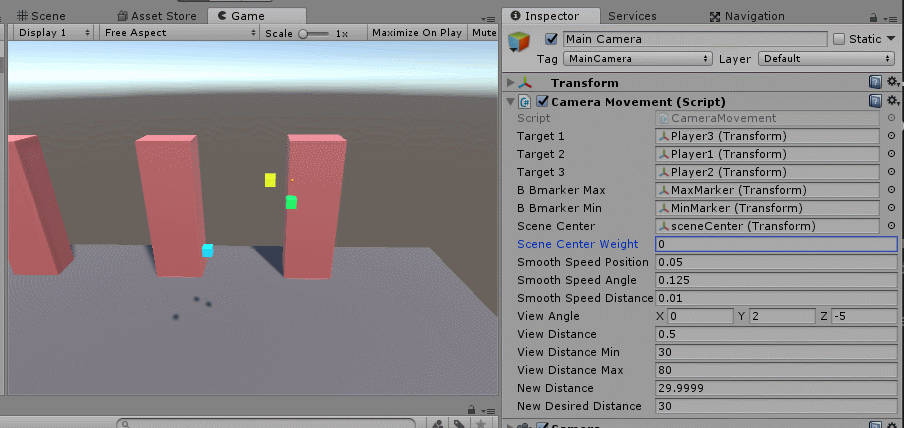The image size is (904, 428).
Task: Click object picker circle for Target 1
Action: [x=891, y=136]
